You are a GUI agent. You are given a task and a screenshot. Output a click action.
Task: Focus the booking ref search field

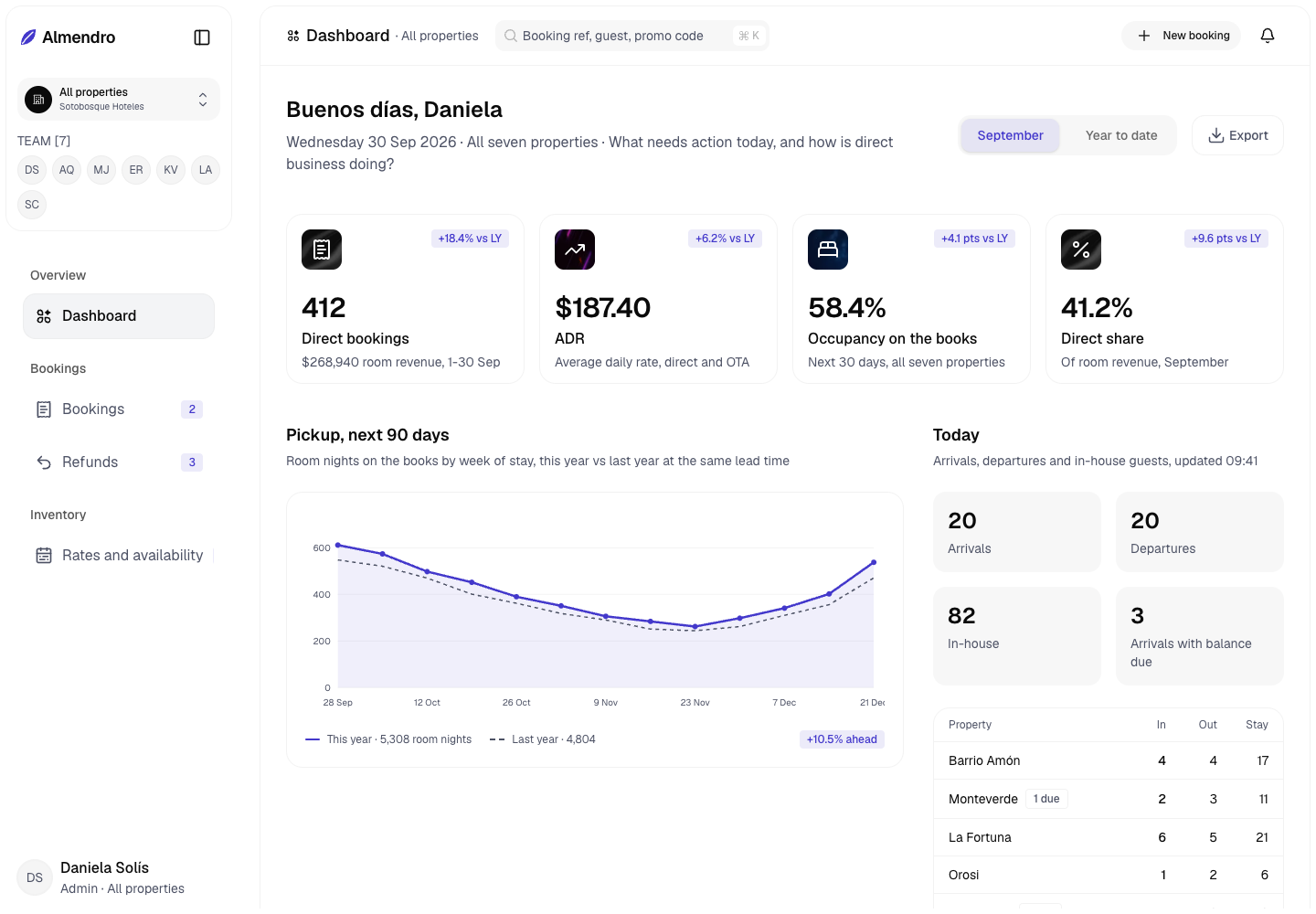[632, 36]
